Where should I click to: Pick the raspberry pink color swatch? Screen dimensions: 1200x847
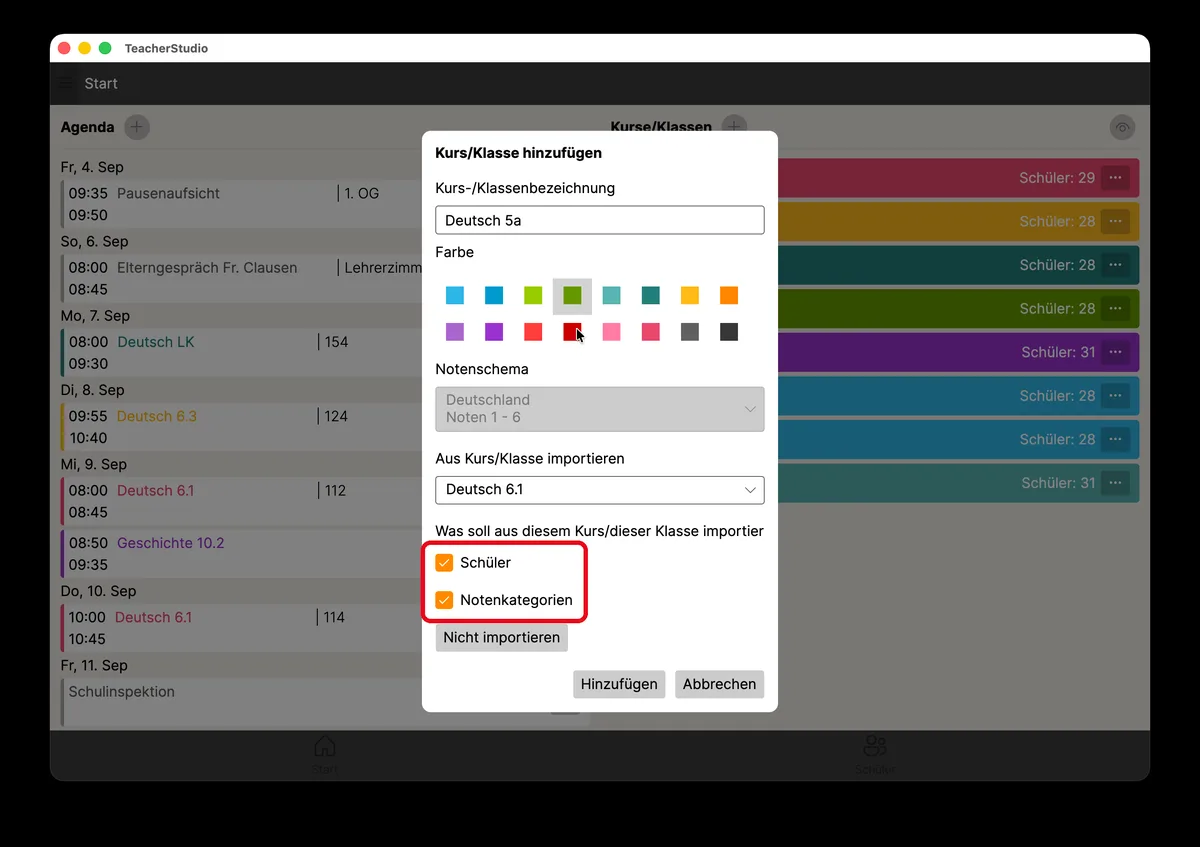coord(650,332)
